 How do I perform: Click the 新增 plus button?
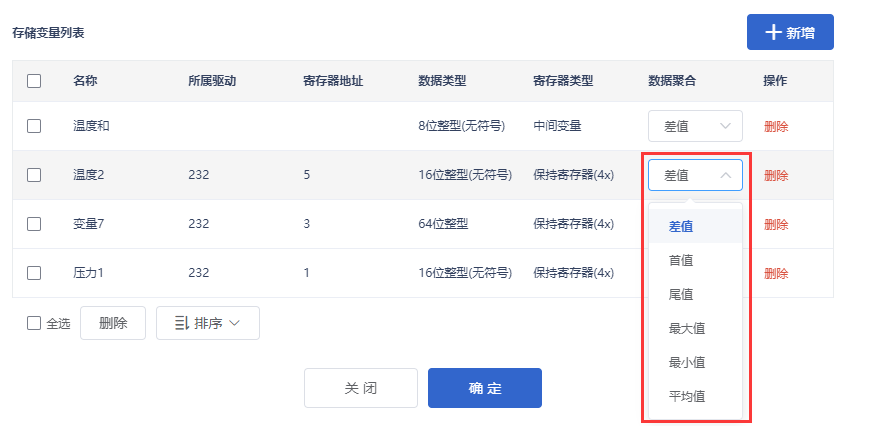(x=790, y=32)
